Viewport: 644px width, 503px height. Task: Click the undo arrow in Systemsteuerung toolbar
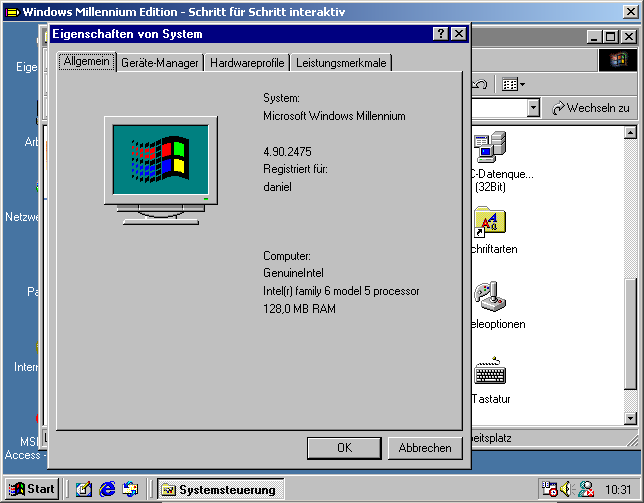[x=480, y=85]
